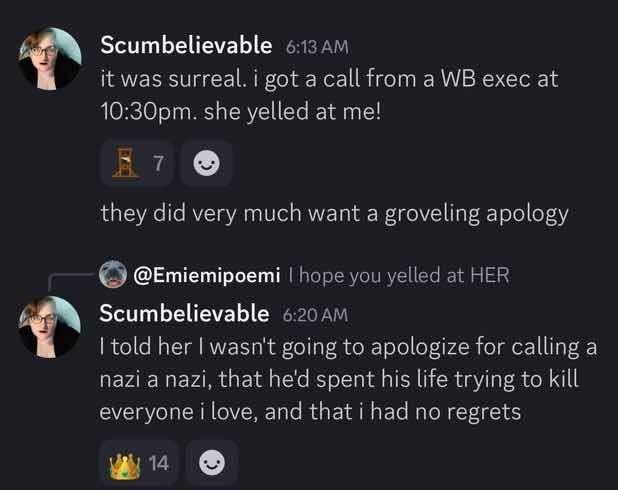Jump to the quoted 'I hope you yelled at HER' message
The width and height of the screenshot is (618, 490).
click(x=399, y=275)
